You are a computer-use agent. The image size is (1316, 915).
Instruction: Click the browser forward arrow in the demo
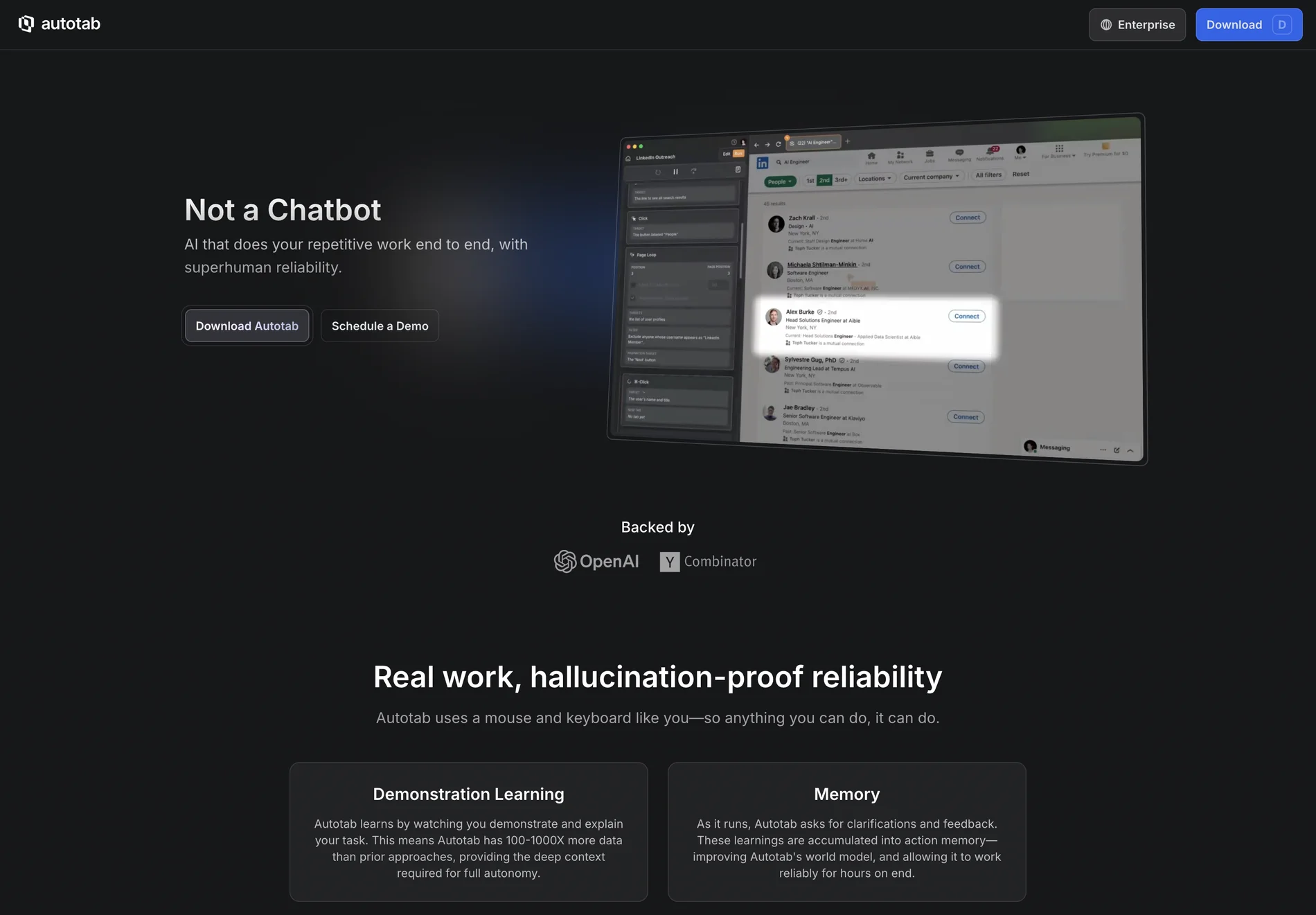tap(767, 145)
